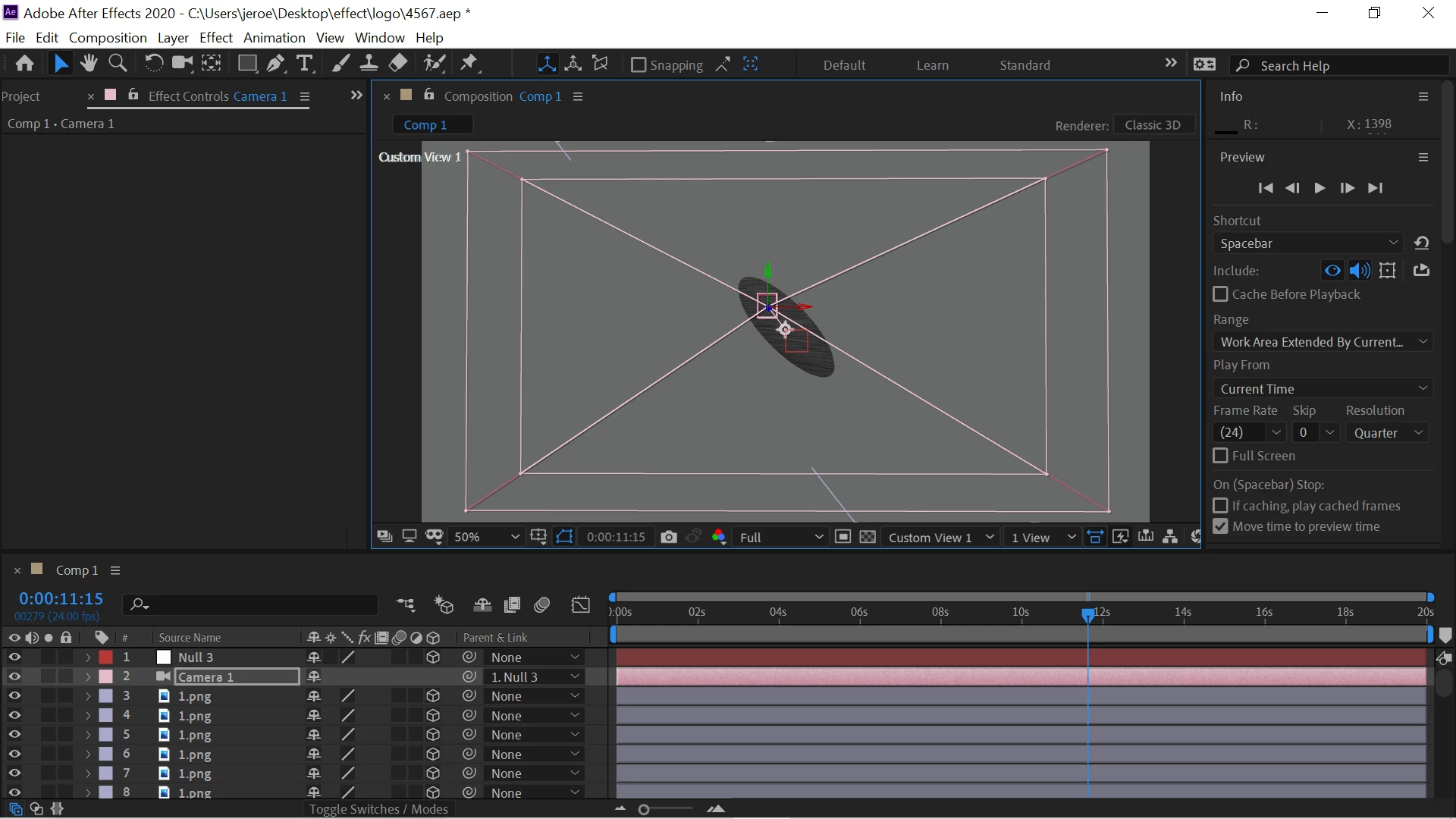The height and width of the screenshot is (819, 1456).
Task: Switch to the Standard workspace
Action: coord(1025,65)
